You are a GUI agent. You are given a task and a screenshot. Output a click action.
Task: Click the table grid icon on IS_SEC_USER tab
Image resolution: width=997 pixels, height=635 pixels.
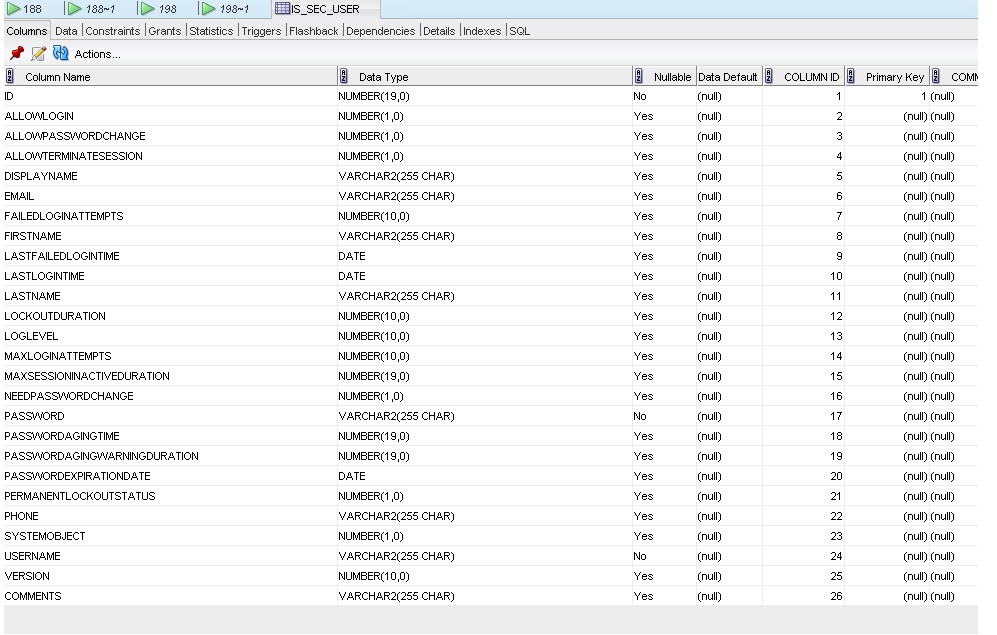[x=283, y=9]
